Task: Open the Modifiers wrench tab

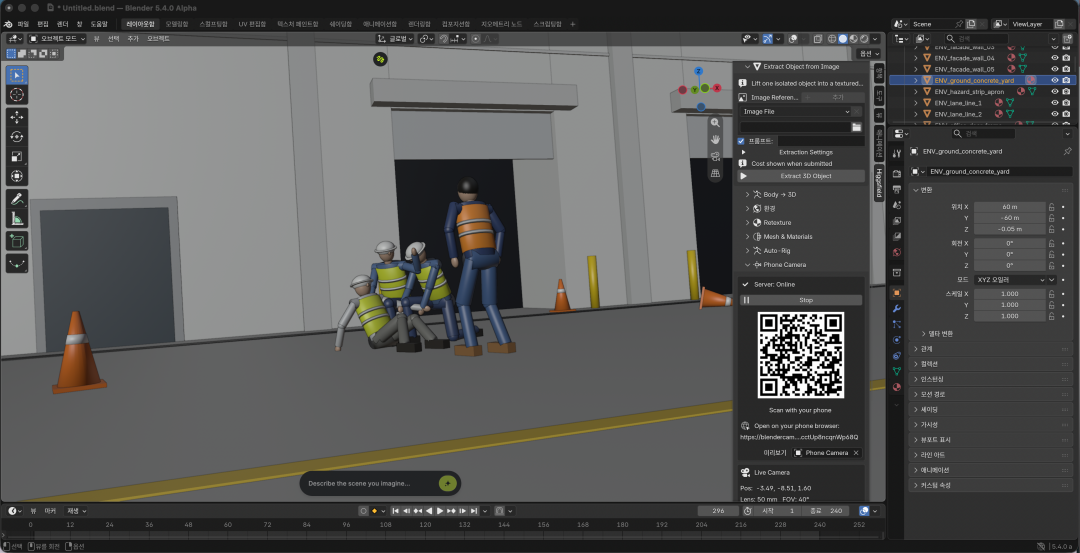Action: point(897,309)
